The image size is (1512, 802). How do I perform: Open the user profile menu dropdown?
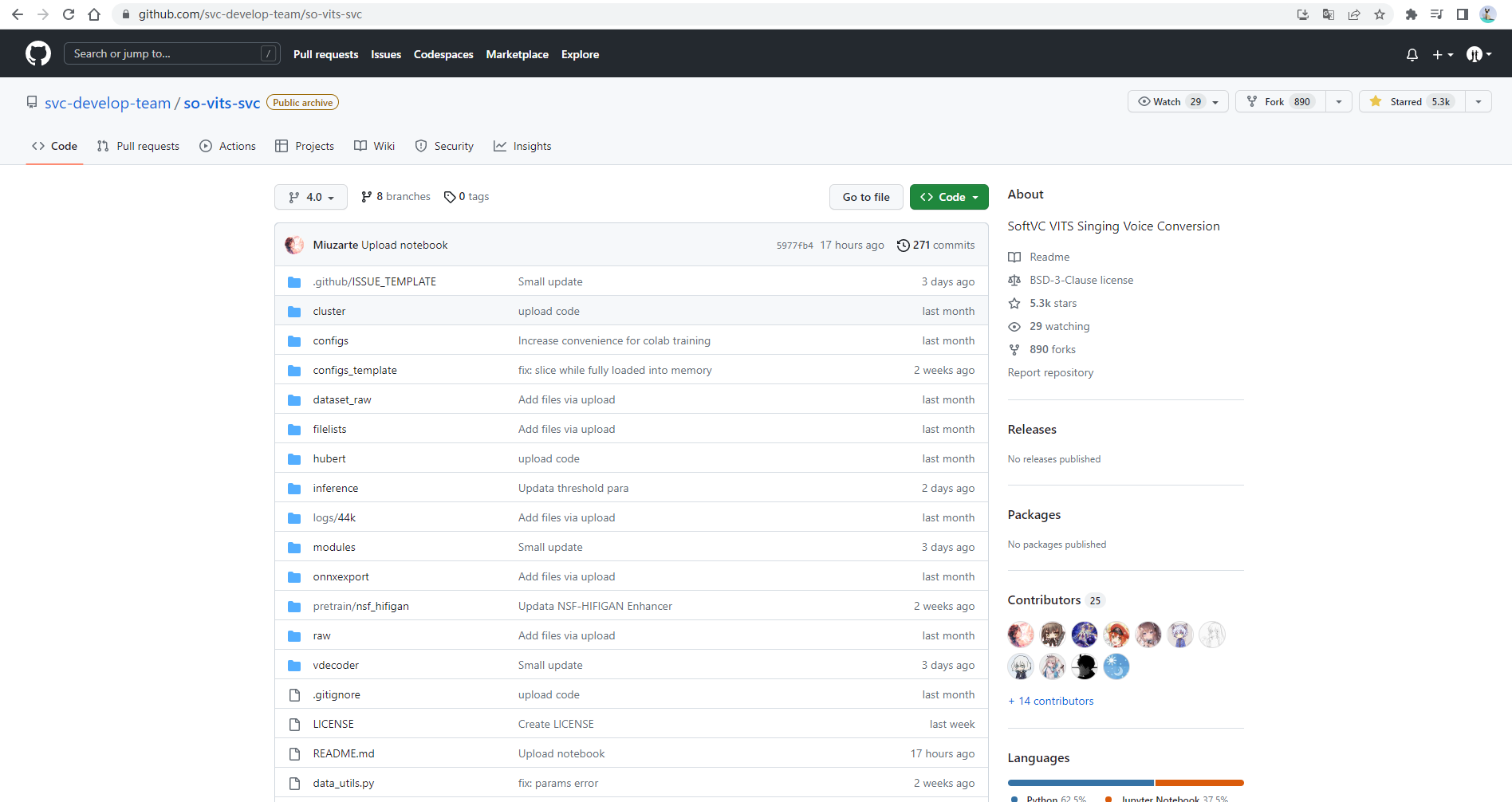click(1479, 54)
